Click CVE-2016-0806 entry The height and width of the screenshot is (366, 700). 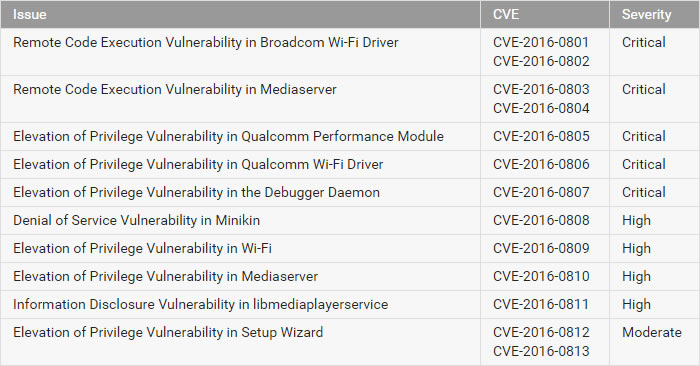pos(541,164)
